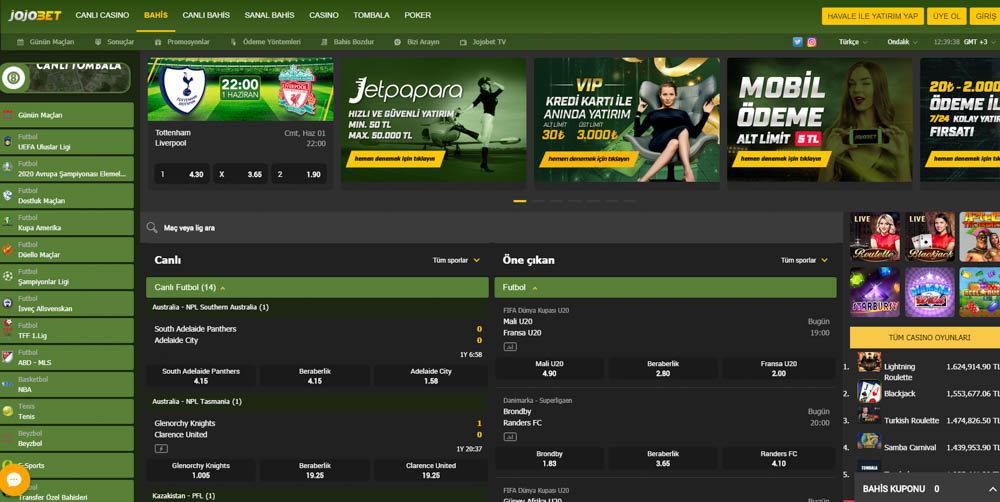This screenshot has width=1000, height=502.
Task: Open Sonuçlar results icon link
Action: (98, 42)
